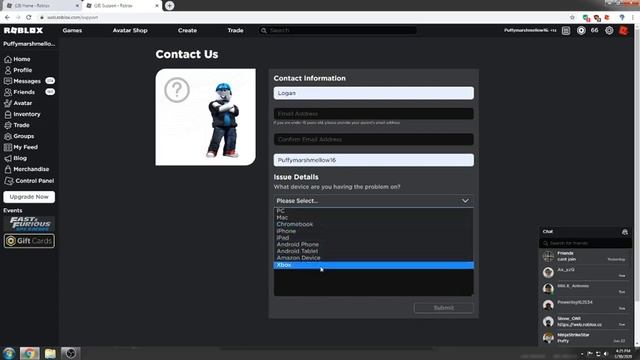The image size is (640, 360).
Task: Switch to the Support browser tab
Action: tap(122, 6)
